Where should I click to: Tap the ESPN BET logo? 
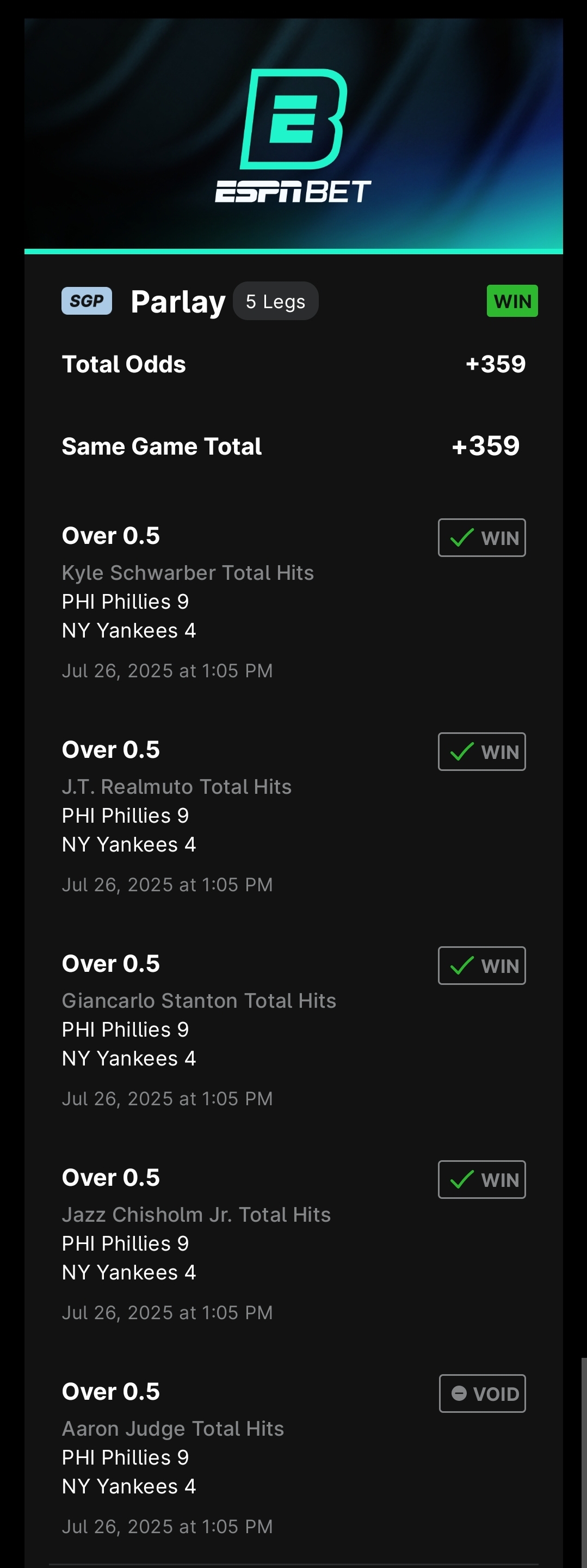pos(293,135)
